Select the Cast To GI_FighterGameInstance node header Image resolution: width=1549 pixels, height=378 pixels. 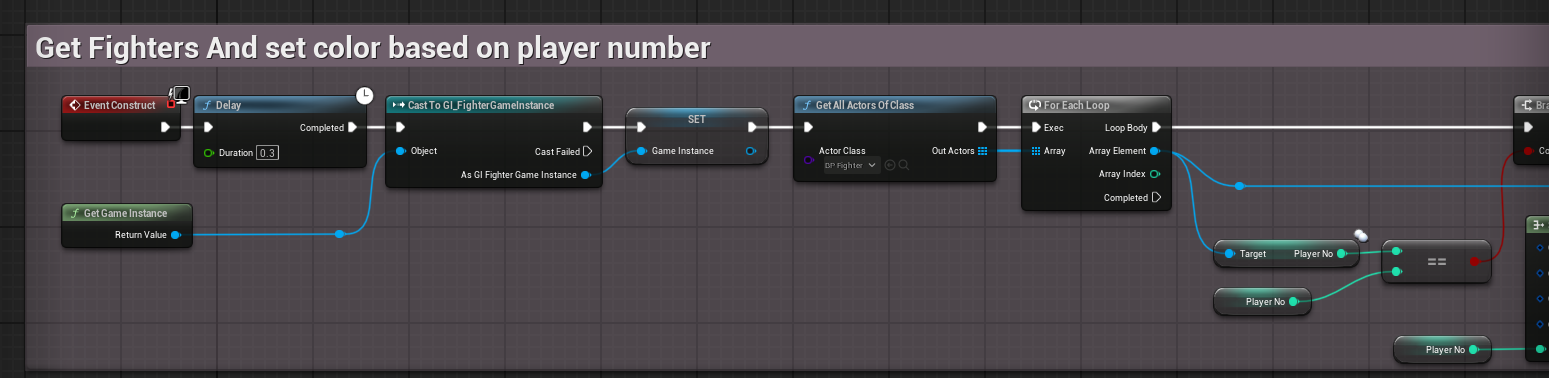[493, 105]
